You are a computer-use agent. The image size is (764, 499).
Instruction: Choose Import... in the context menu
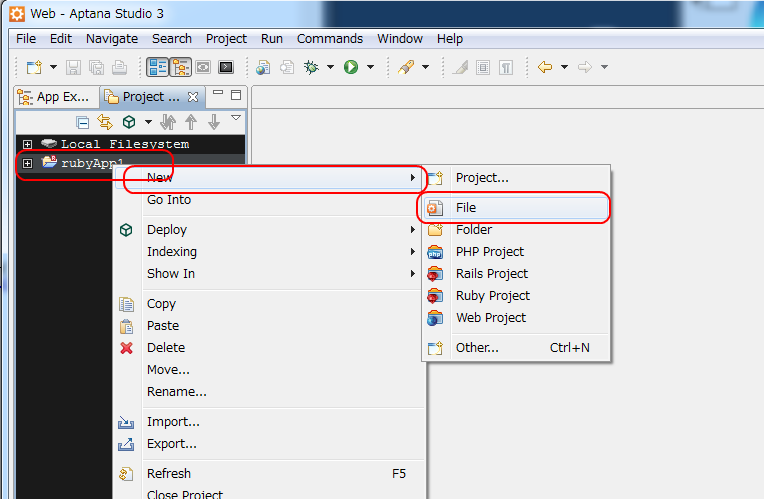point(267,422)
